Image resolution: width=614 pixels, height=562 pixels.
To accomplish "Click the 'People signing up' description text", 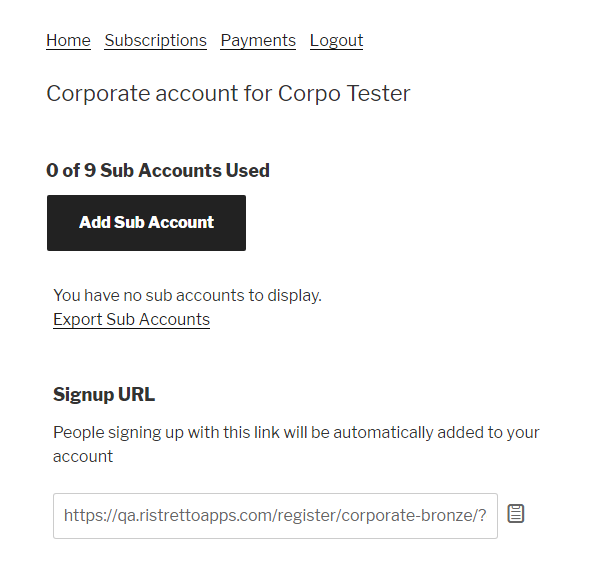I will coord(296,444).
